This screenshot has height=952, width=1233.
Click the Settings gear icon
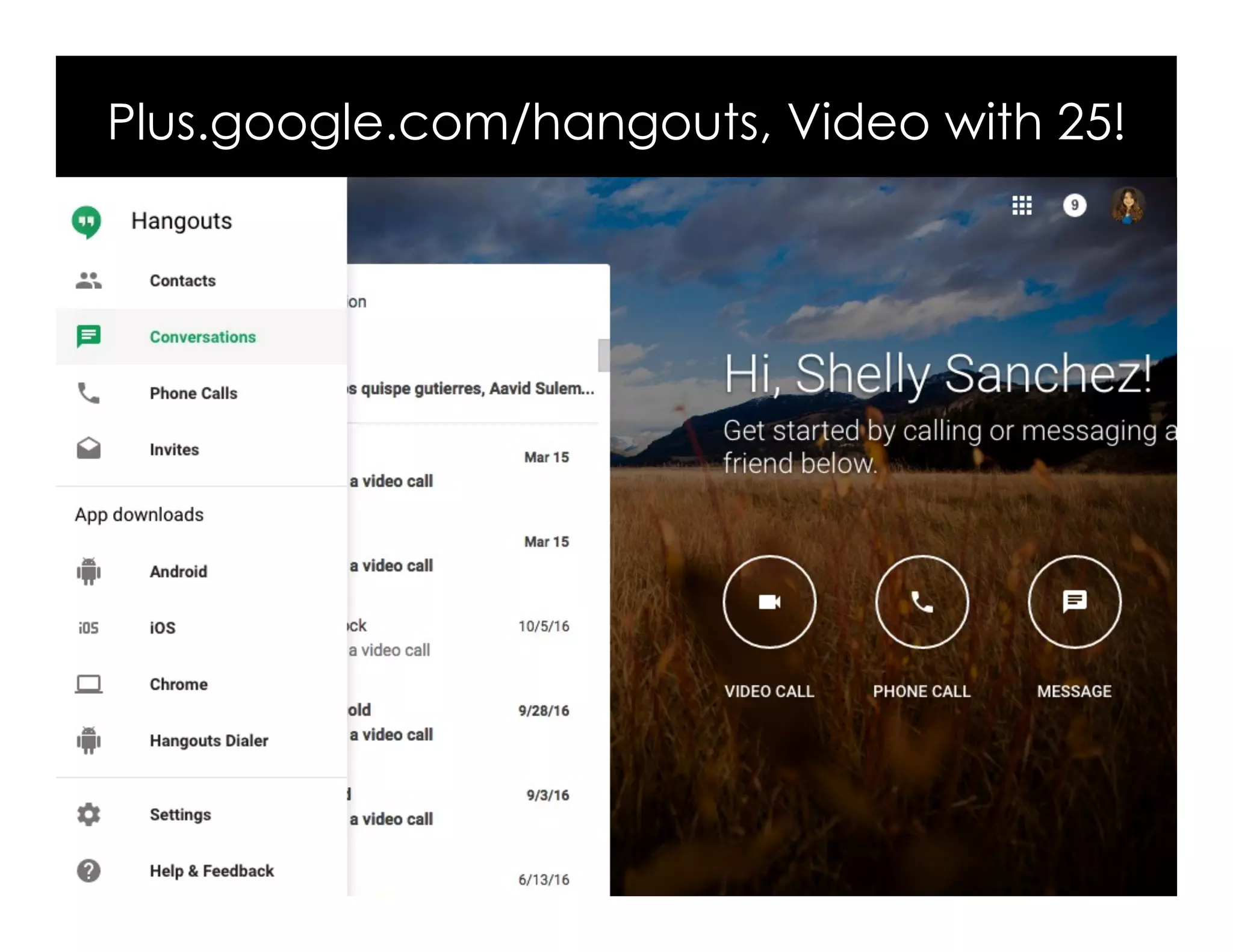(x=89, y=814)
